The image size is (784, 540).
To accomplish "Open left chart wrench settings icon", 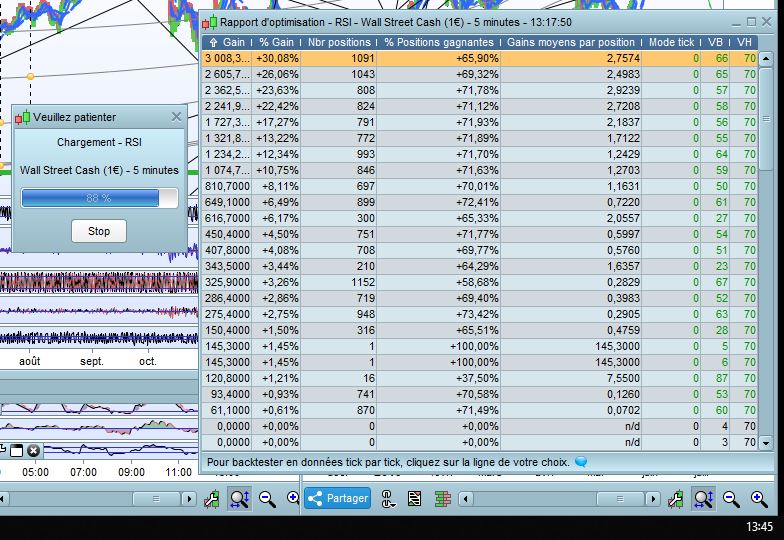I will tap(212, 498).
